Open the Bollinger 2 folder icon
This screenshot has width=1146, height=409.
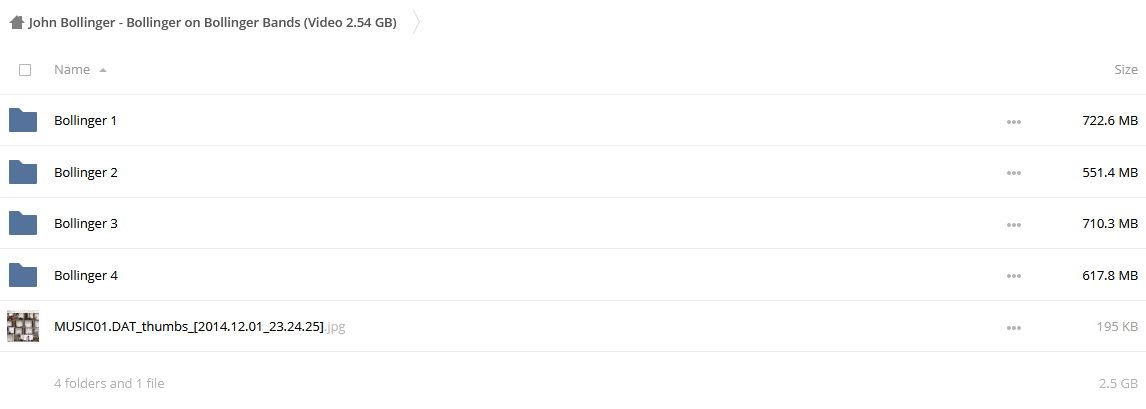point(23,172)
